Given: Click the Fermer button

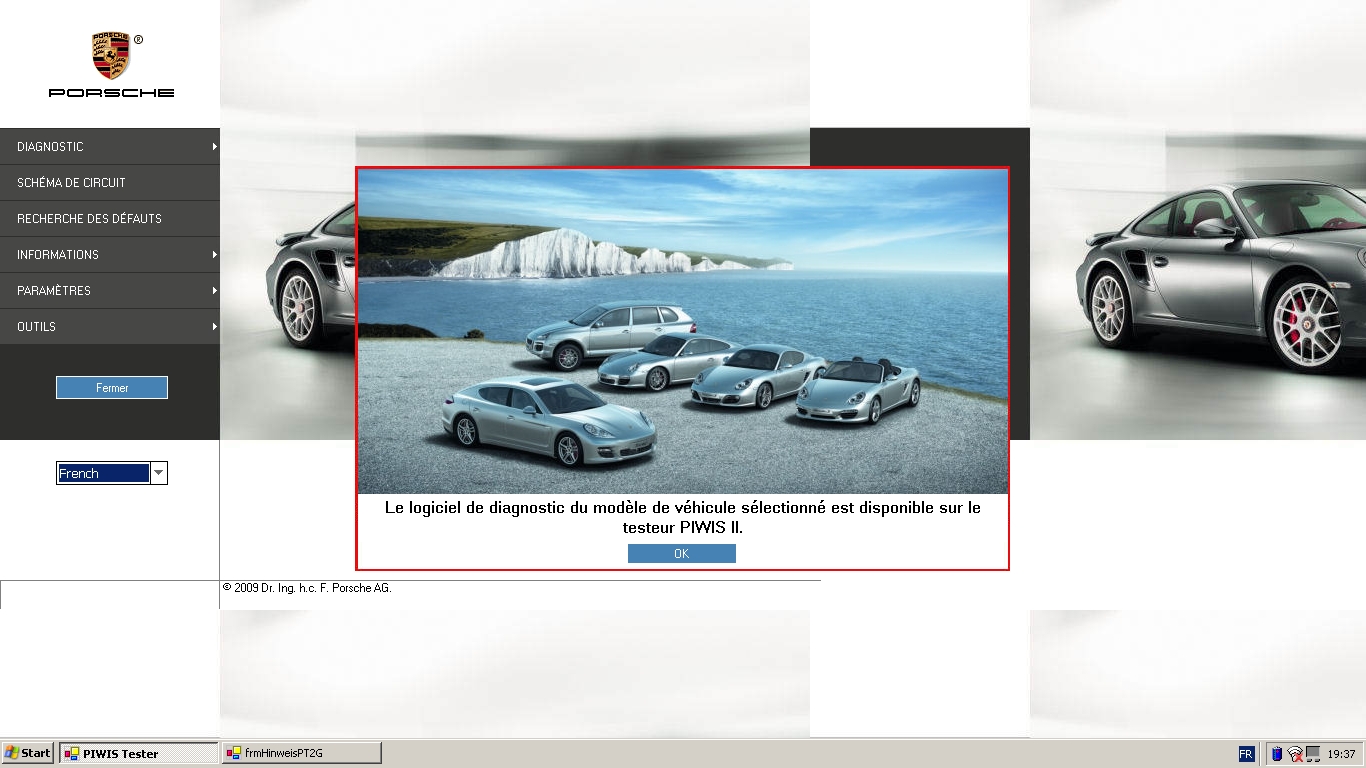Looking at the screenshot, I should click(x=112, y=387).
